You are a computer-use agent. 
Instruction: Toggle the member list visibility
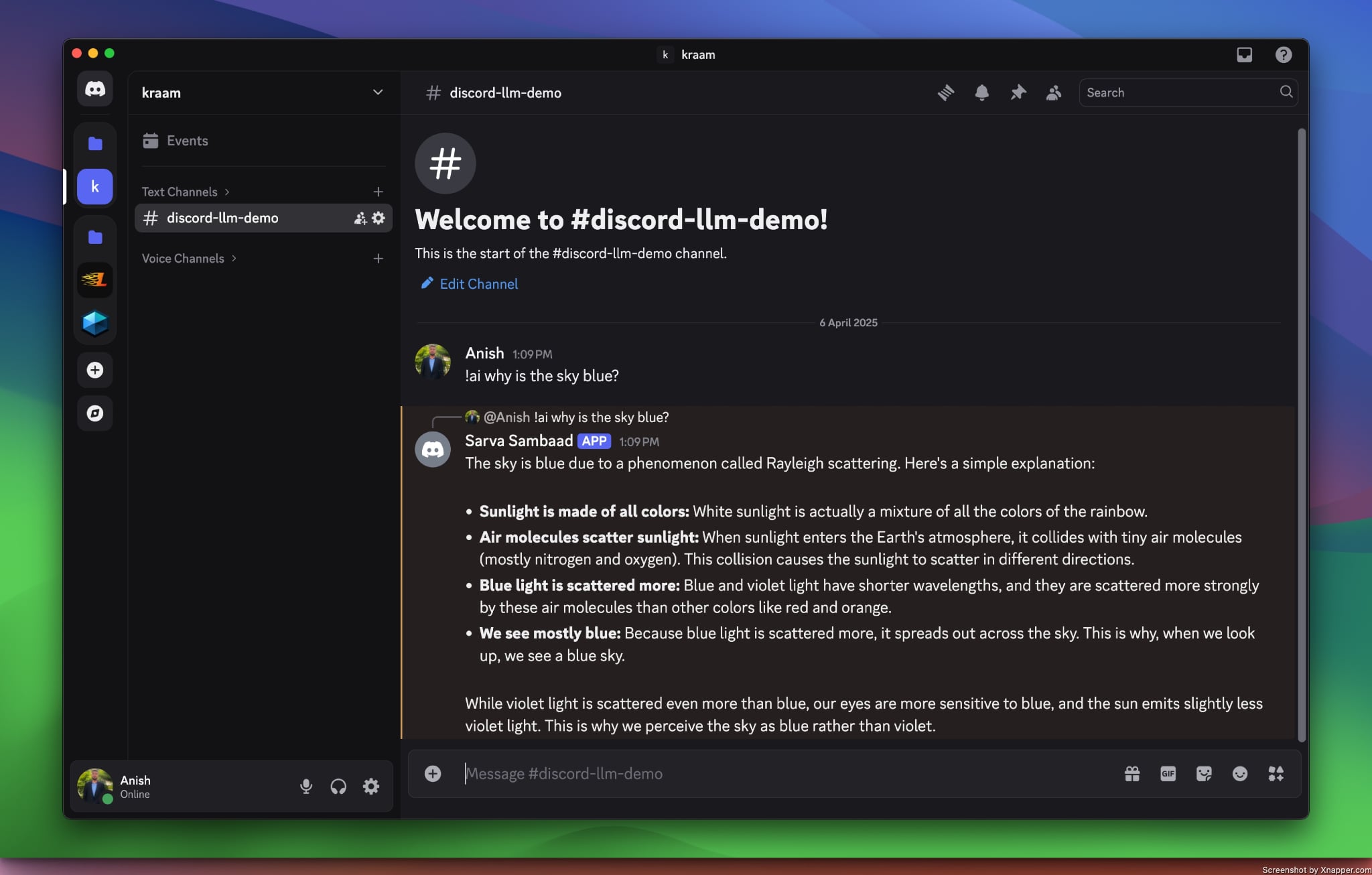point(1052,92)
